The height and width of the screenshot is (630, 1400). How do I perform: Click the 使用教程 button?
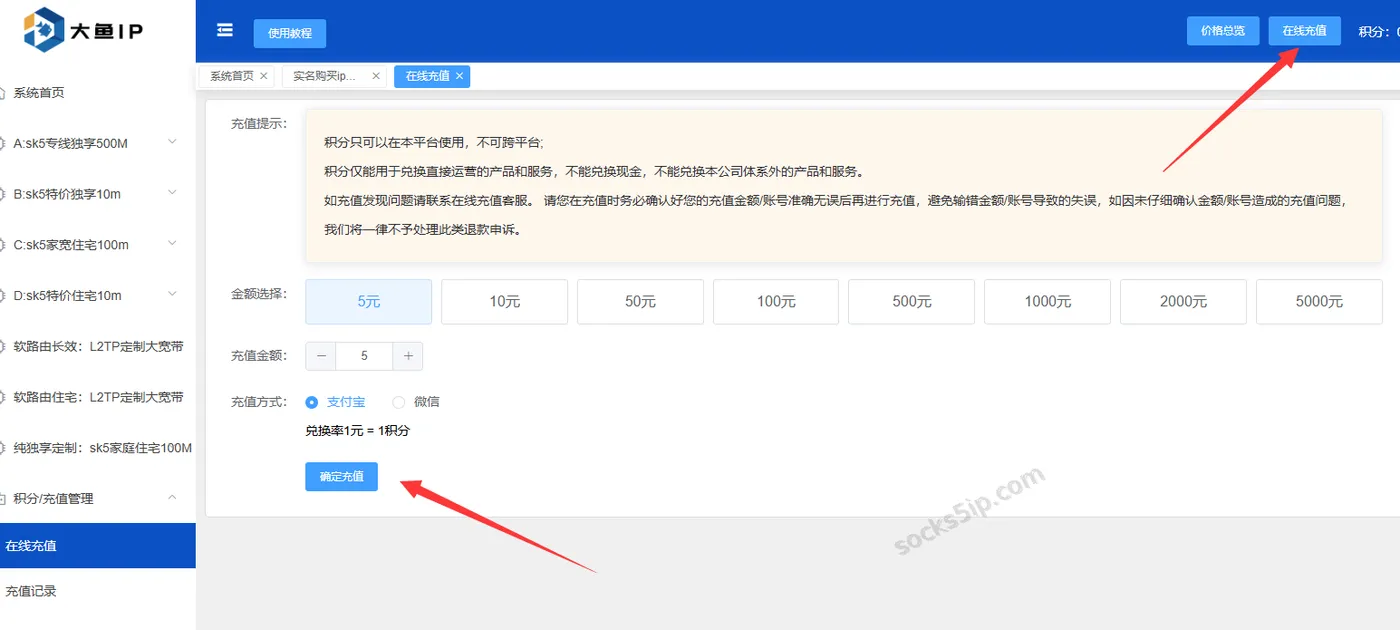click(290, 33)
